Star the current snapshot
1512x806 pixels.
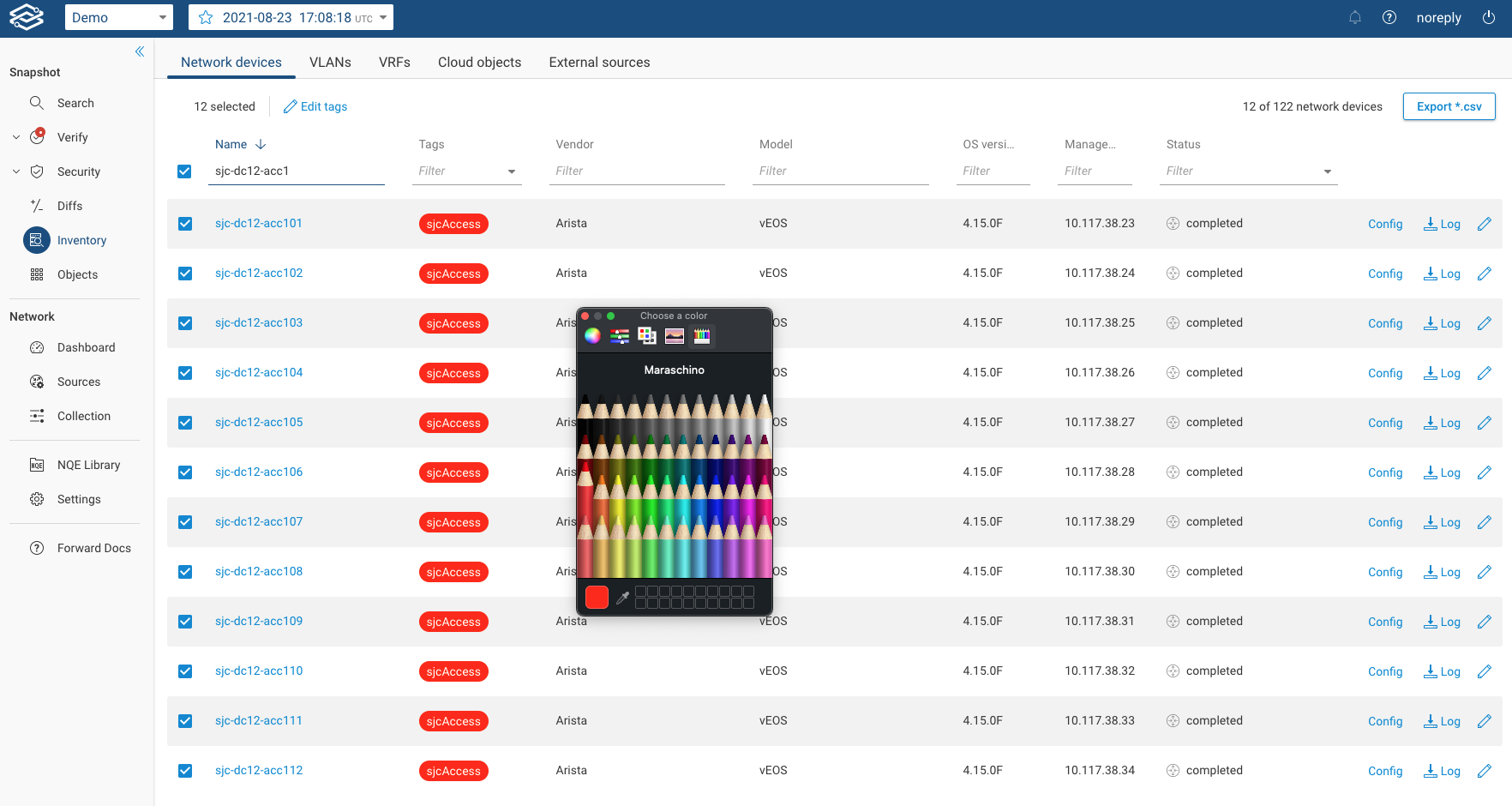click(206, 18)
